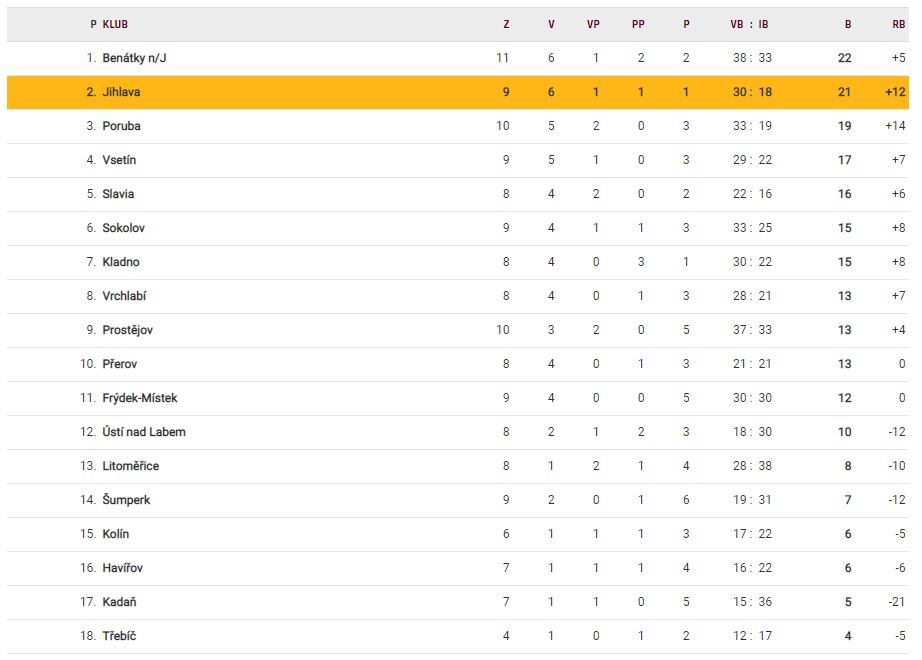Click the RB column header

click(x=898, y=24)
